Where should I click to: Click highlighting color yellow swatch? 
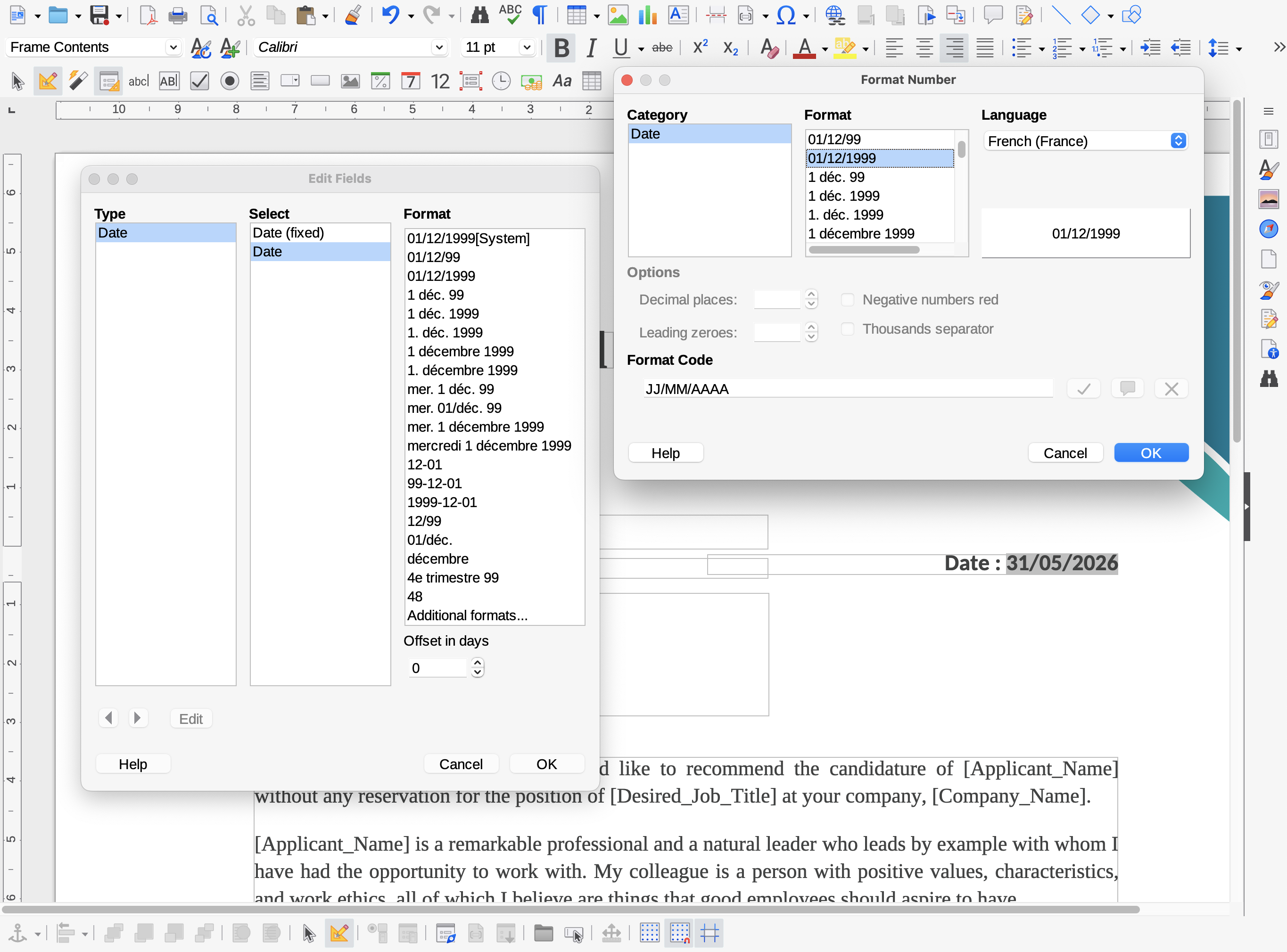pos(845,48)
